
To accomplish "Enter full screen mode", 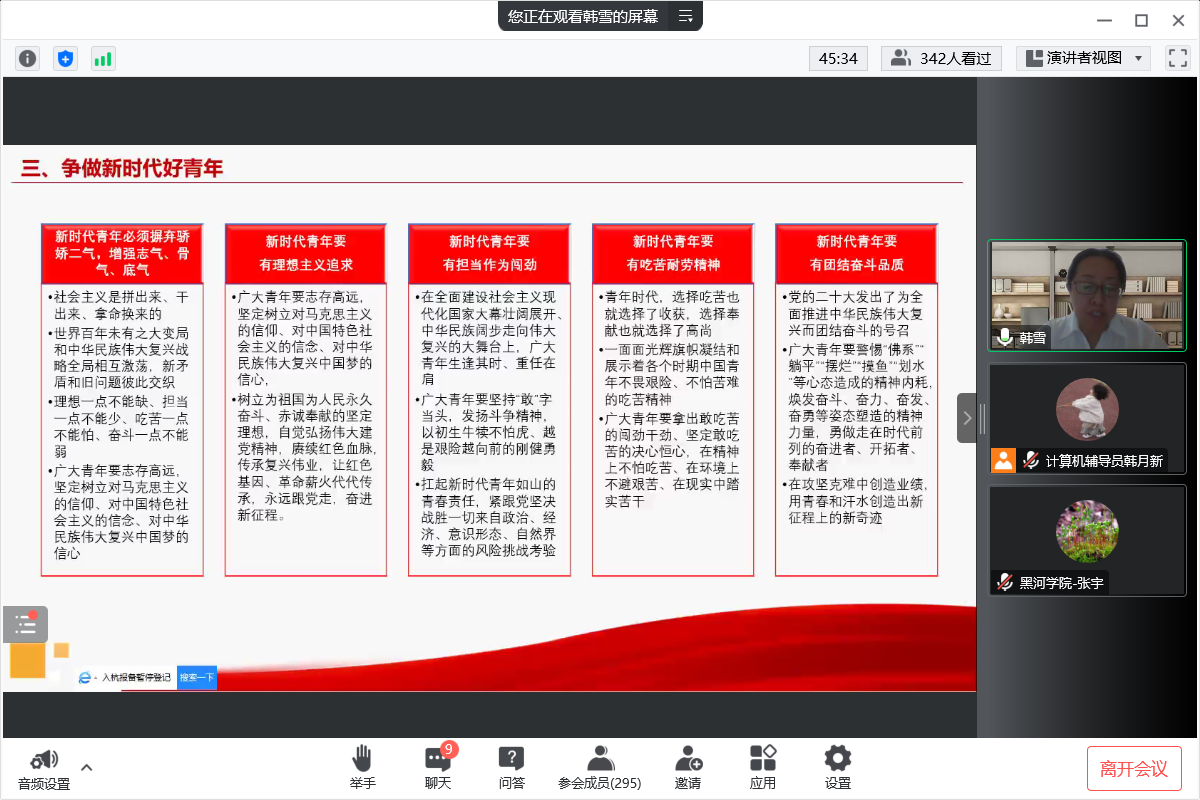I will pyautogui.click(x=1177, y=59).
